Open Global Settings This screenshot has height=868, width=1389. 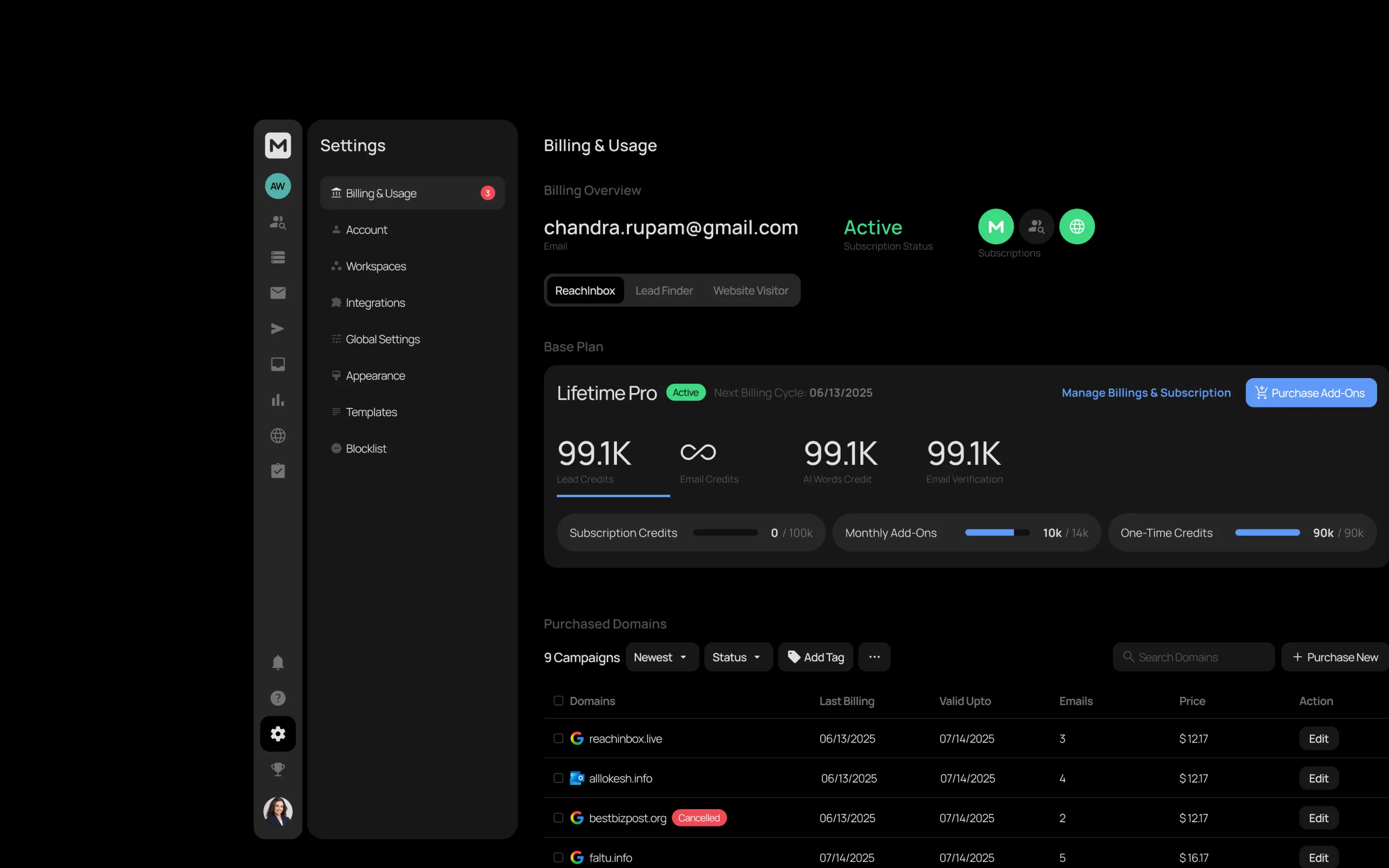(x=412, y=339)
